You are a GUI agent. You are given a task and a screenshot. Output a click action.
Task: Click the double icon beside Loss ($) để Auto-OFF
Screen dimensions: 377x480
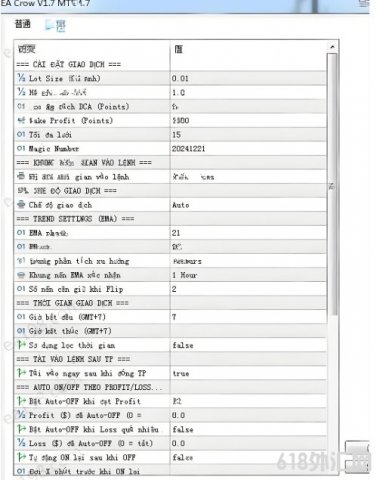21,443
